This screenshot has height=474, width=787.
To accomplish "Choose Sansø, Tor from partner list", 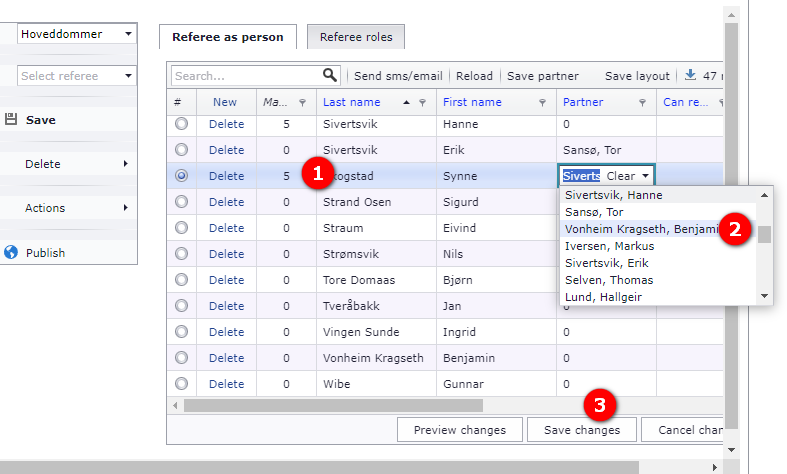I will coord(658,212).
